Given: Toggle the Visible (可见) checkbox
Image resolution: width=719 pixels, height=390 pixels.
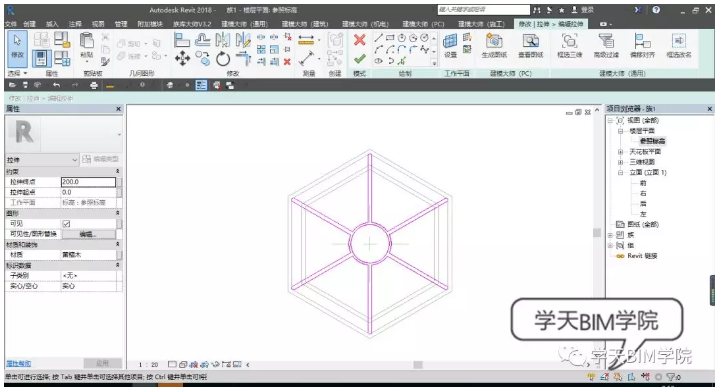Looking at the screenshot, I should point(66,224).
